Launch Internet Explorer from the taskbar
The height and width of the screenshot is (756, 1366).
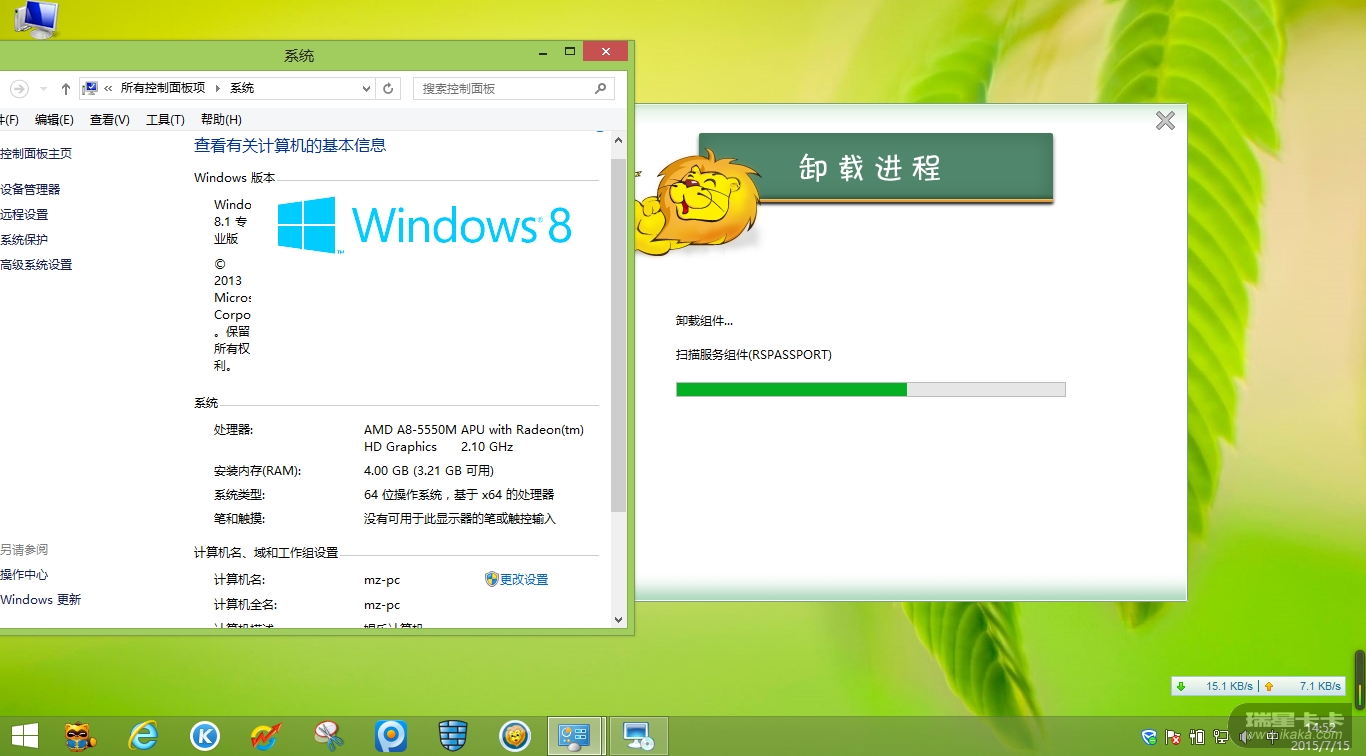click(x=143, y=737)
